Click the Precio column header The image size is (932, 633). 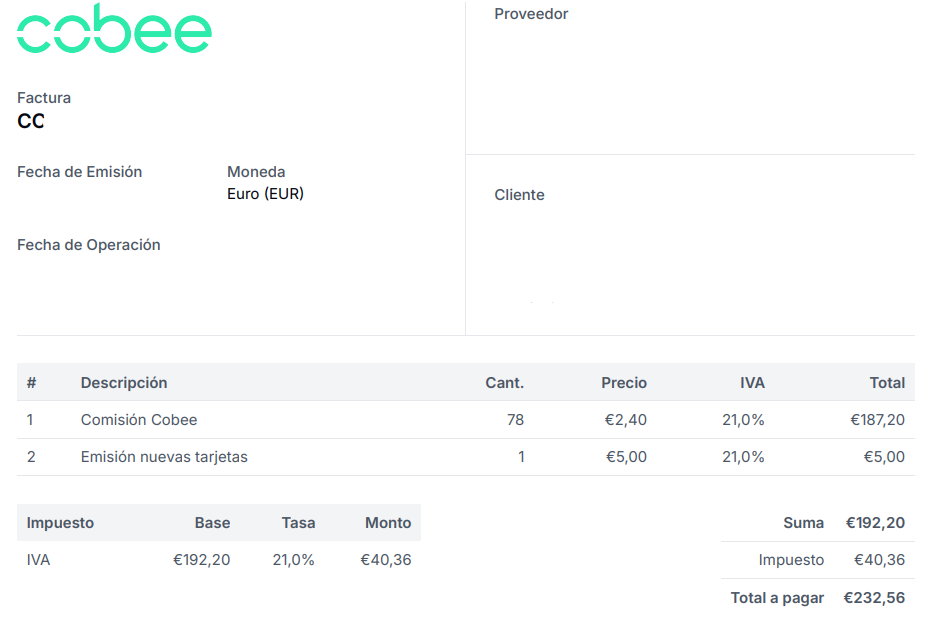[624, 383]
